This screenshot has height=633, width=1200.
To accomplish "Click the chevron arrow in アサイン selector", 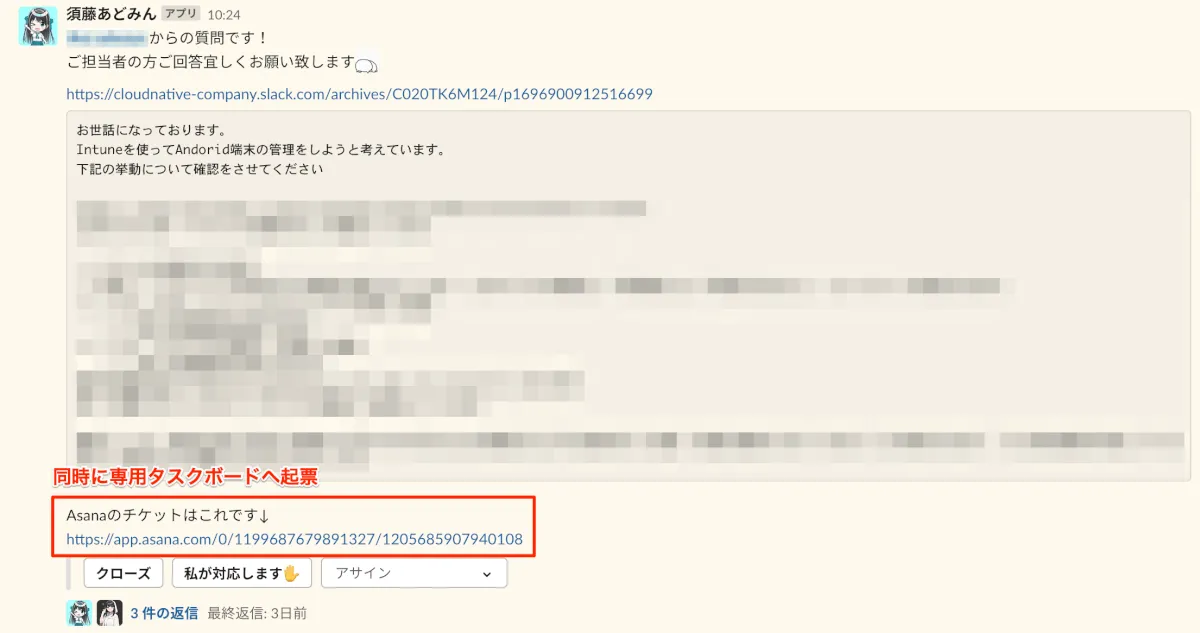I will coord(487,574).
